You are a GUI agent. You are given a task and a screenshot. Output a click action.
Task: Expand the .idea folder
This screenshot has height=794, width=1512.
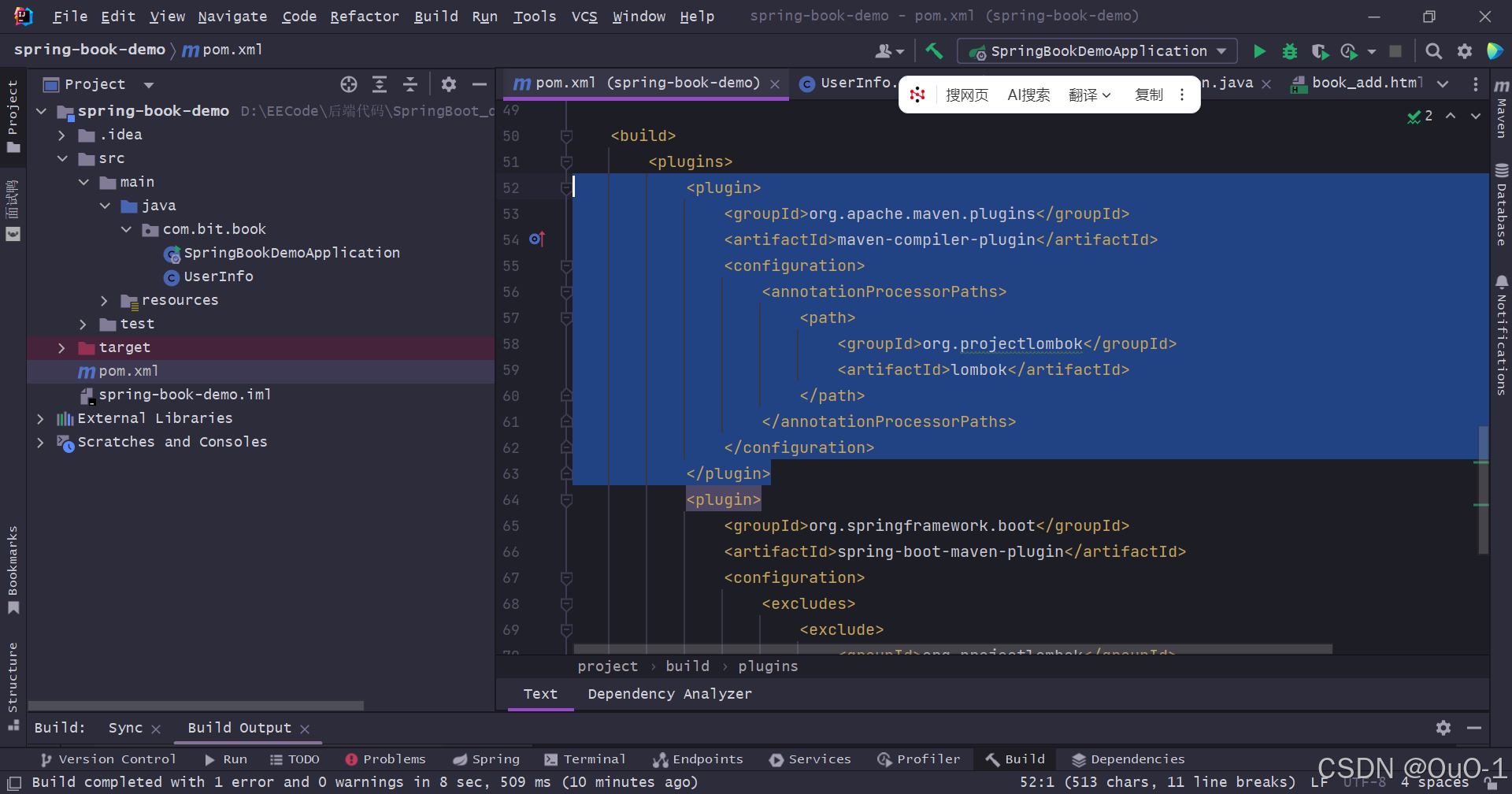coord(61,135)
